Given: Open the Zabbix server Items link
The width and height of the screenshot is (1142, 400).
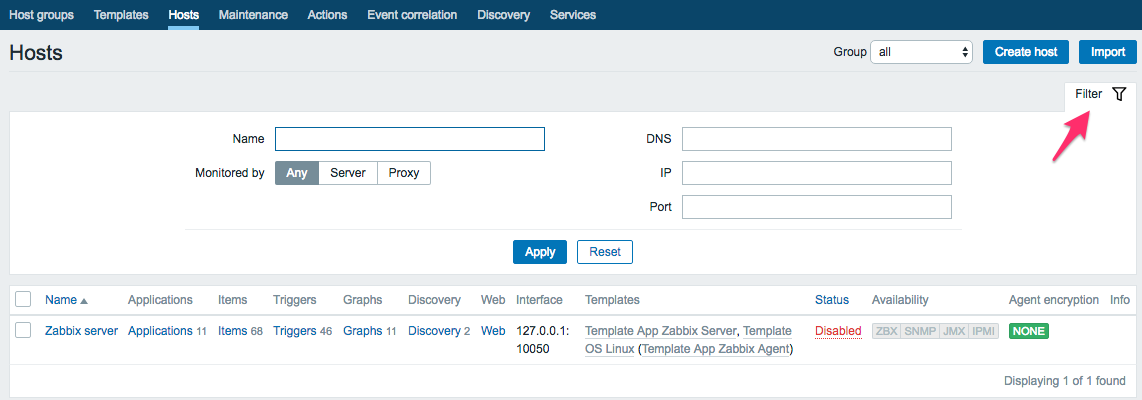Looking at the screenshot, I should click(233, 331).
